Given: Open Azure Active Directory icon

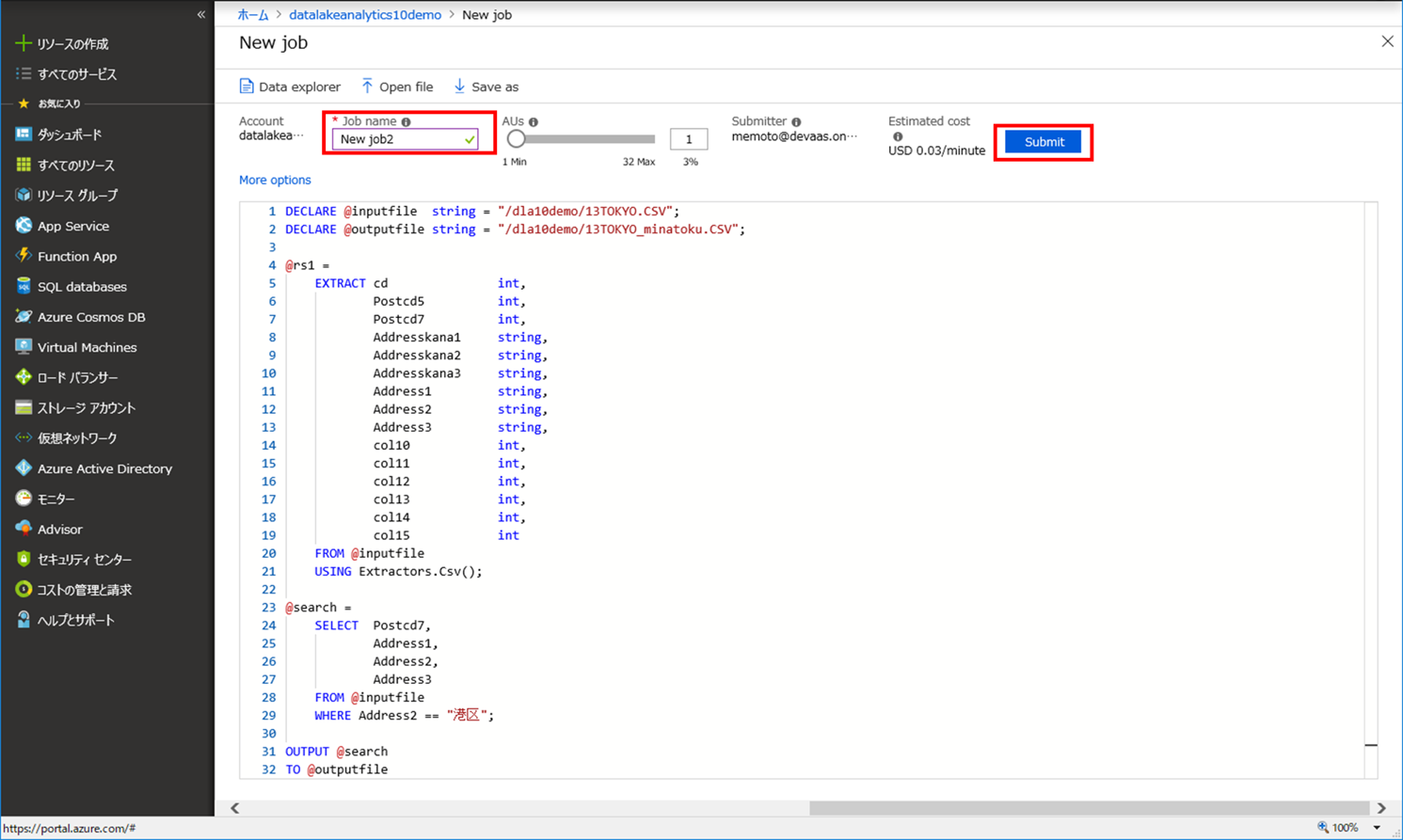Looking at the screenshot, I should click(24, 468).
